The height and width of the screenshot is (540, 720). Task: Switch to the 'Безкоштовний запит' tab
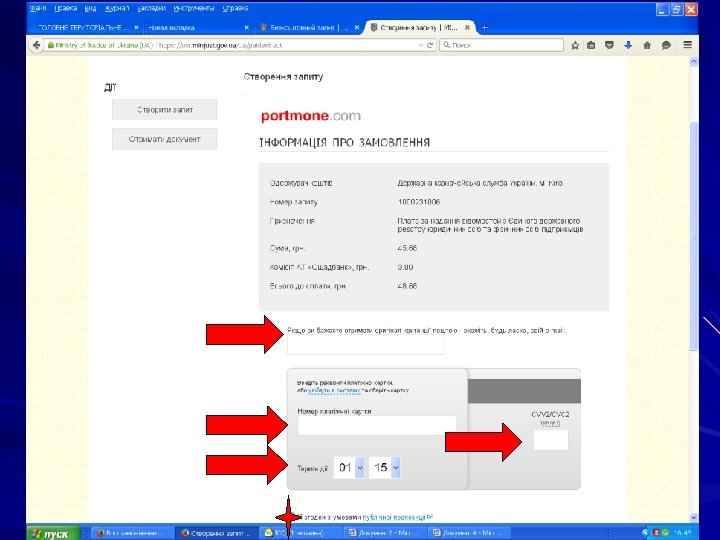tap(303, 28)
